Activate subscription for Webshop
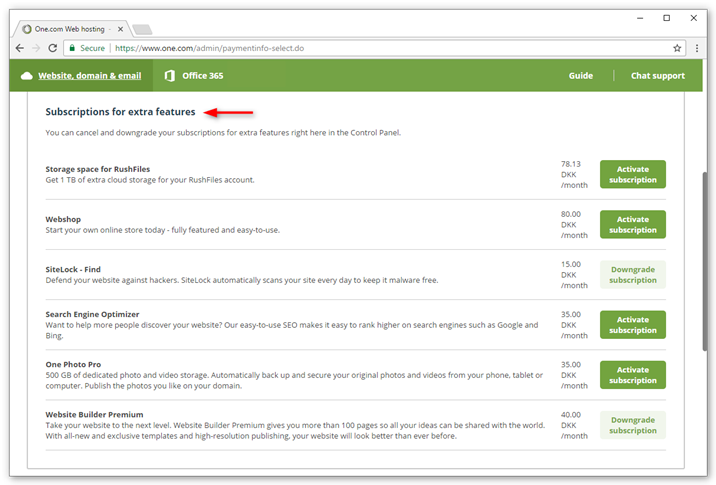716x485 pixels. point(632,225)
